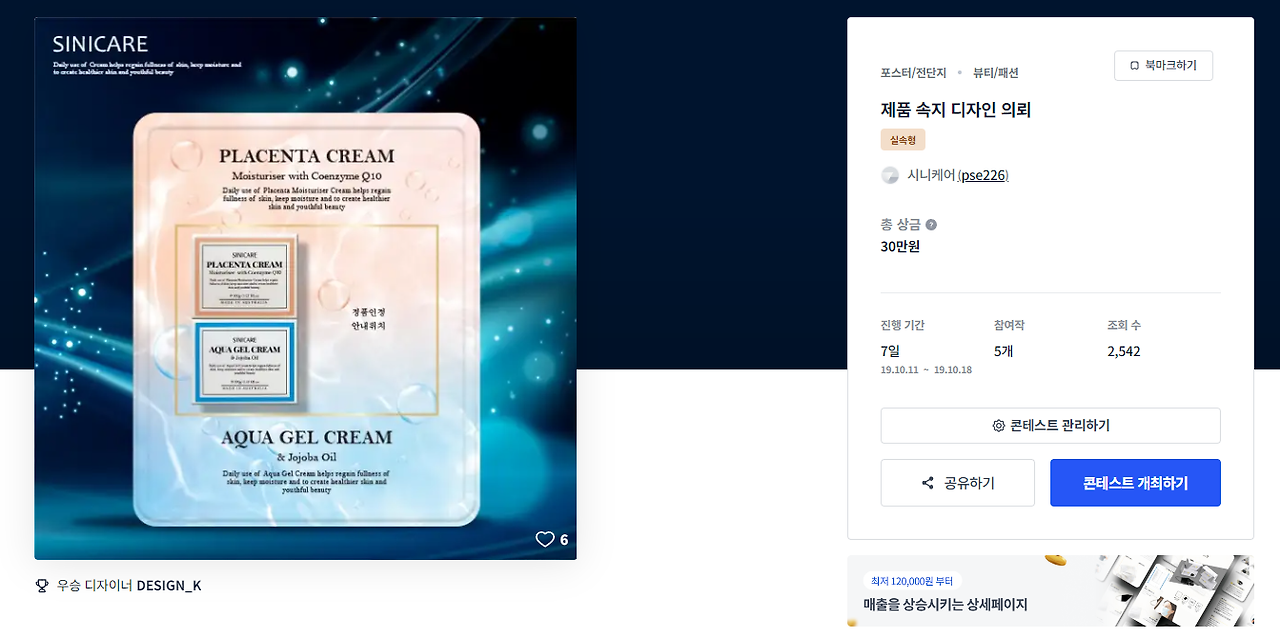
Task: Open the 콘테스트 개최하기 button
Action: [1135, 483]
